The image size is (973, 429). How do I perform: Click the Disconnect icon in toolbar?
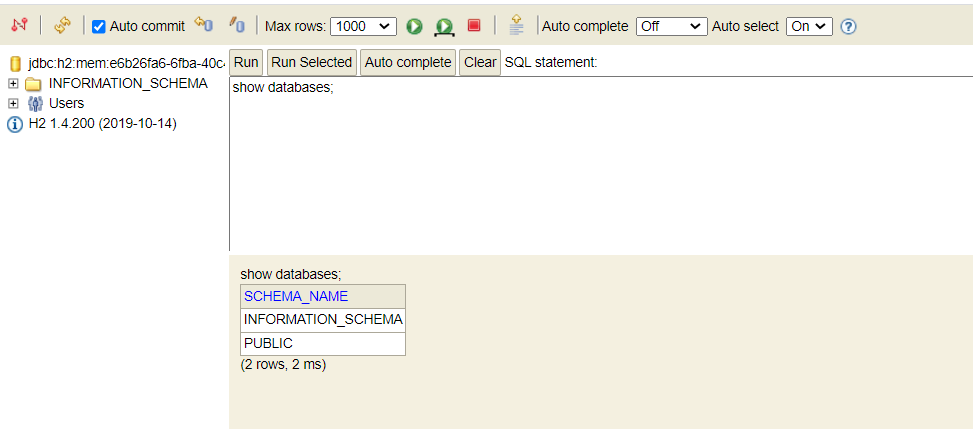coord(20,25)
